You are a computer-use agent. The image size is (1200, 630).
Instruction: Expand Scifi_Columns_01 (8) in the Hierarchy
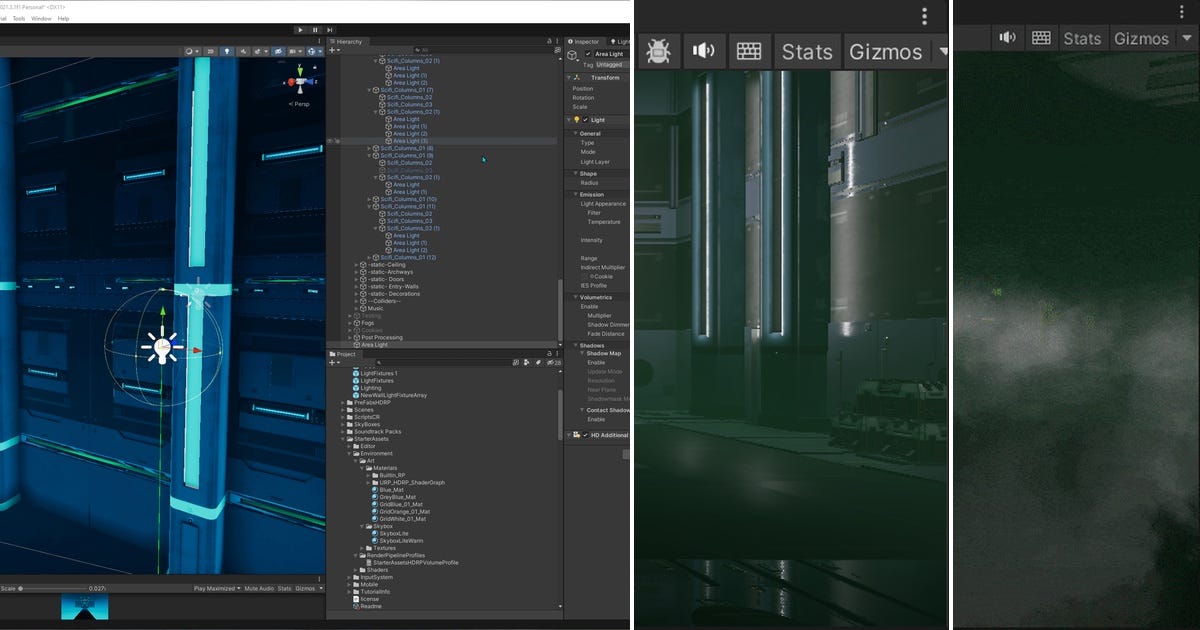[x=370, y=148]
